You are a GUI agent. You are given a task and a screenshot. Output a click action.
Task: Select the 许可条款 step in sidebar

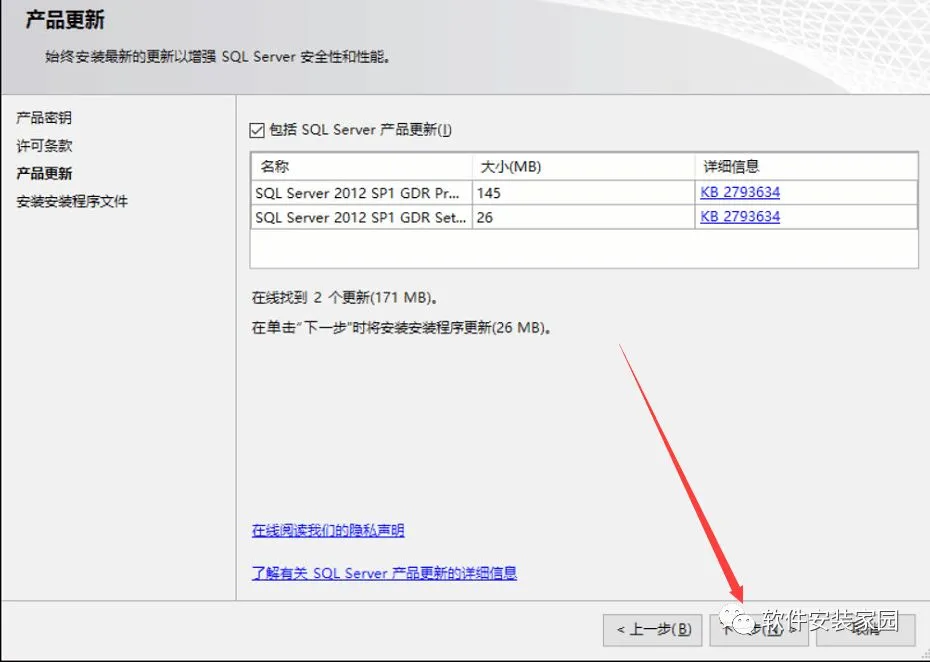[x=44, y=145]
